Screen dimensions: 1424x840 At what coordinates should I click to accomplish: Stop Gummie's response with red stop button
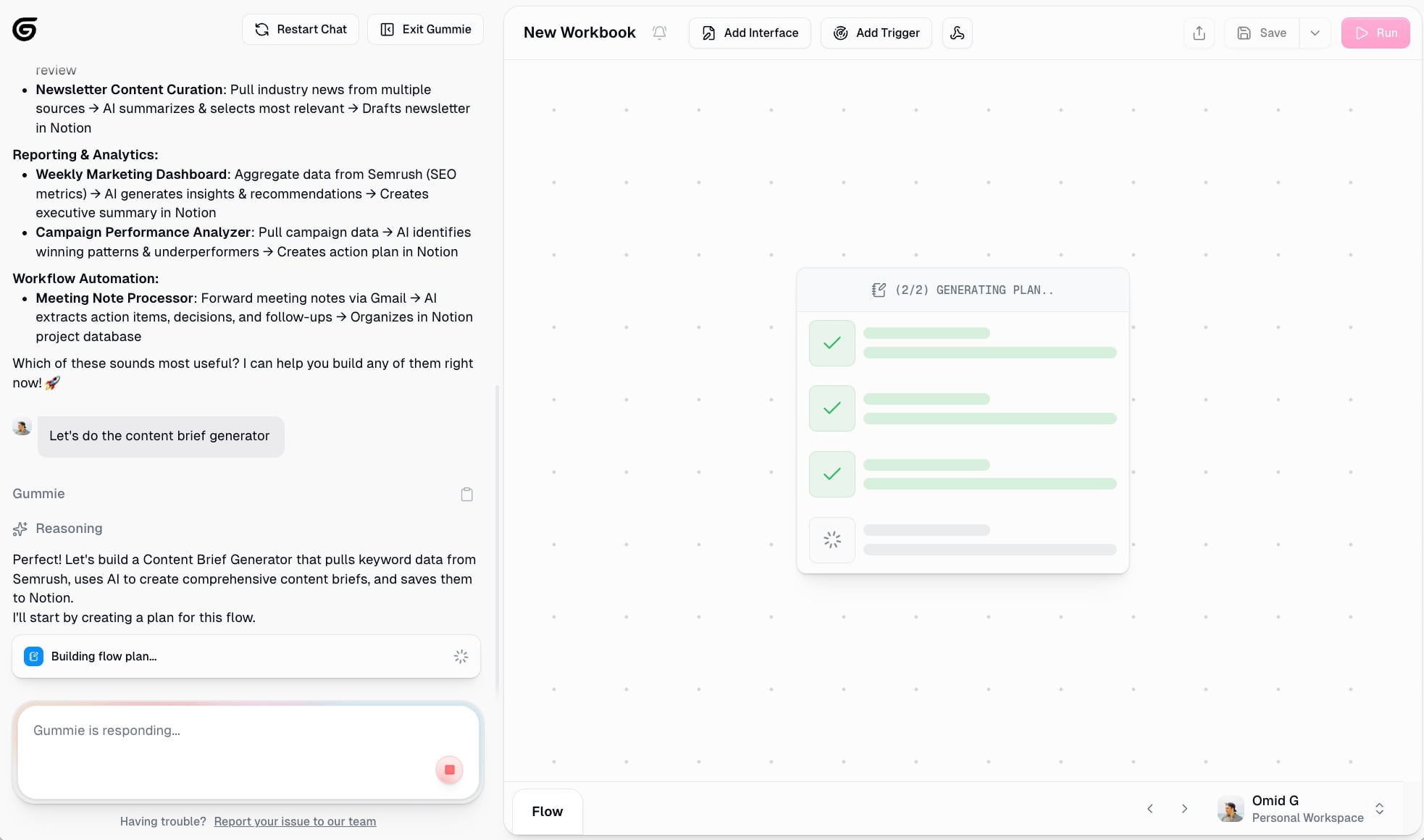click(449, 770)
